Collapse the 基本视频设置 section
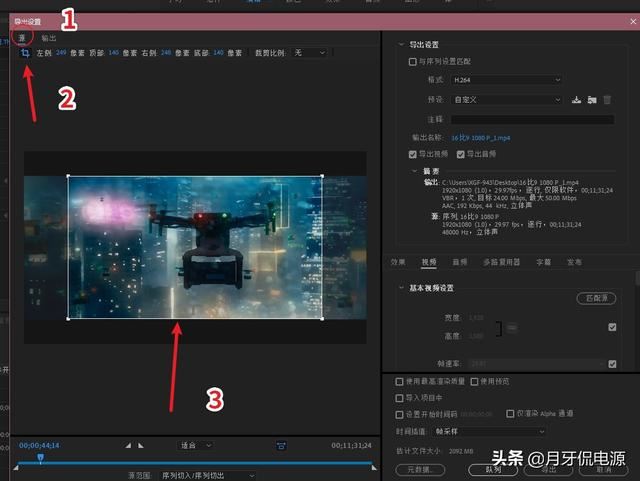 coord(401,288)
